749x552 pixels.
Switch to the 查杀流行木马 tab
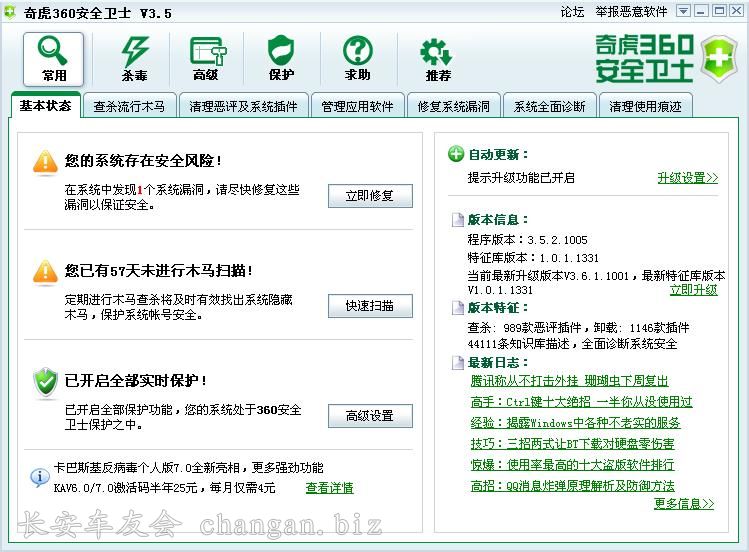[x=129, y=106]
